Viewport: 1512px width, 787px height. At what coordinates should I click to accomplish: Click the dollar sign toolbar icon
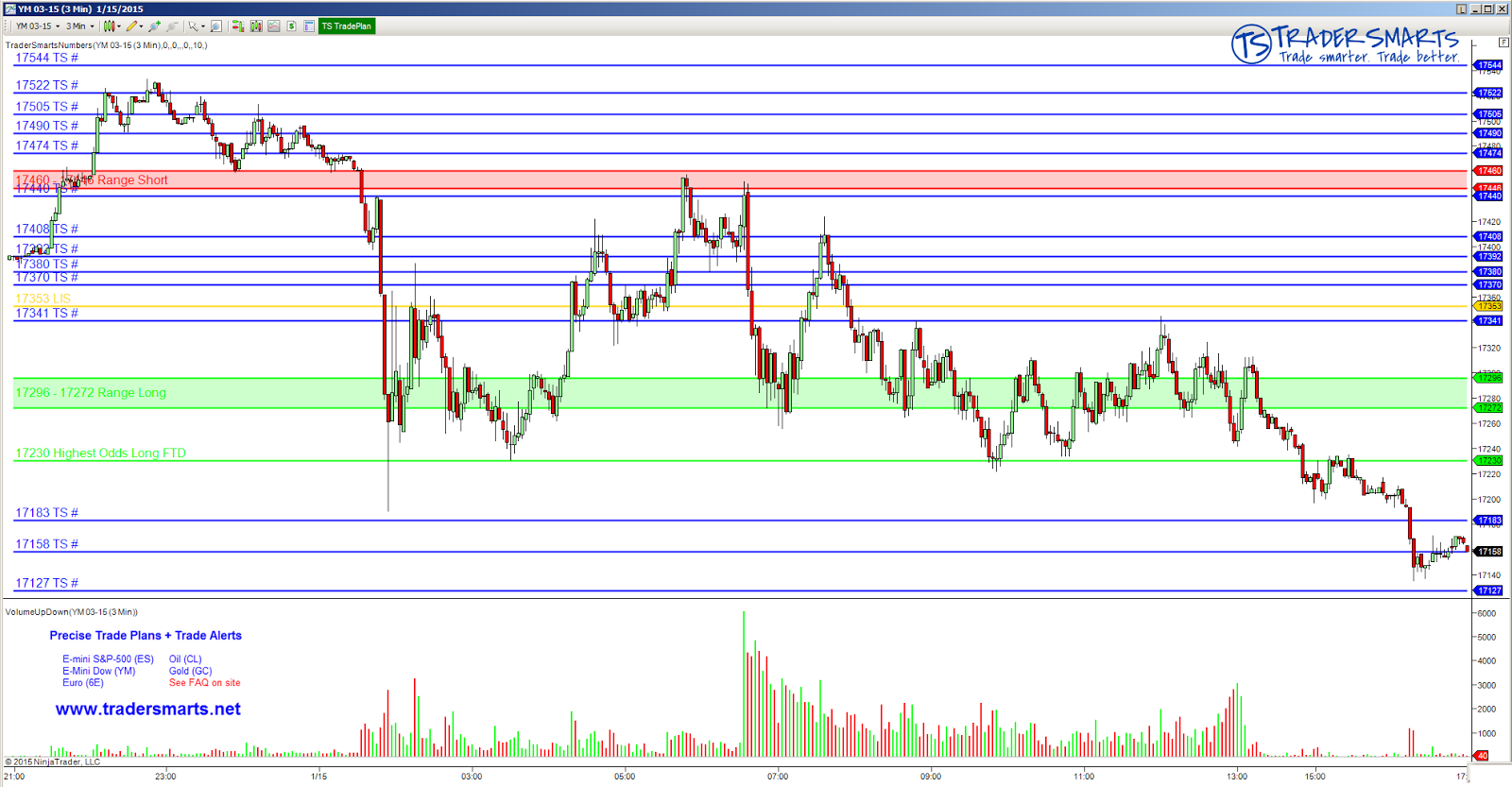(x=292, y=26)
